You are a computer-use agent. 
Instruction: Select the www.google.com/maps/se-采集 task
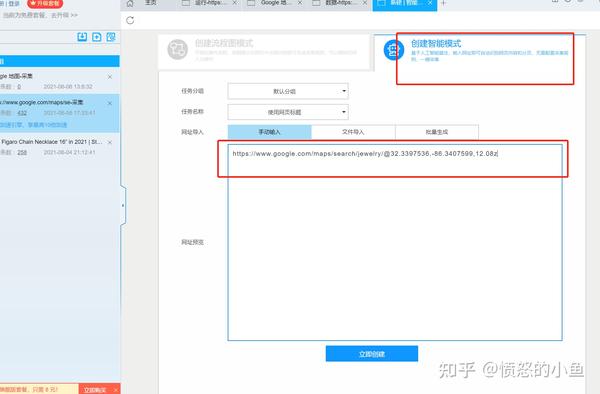point(60,113)
